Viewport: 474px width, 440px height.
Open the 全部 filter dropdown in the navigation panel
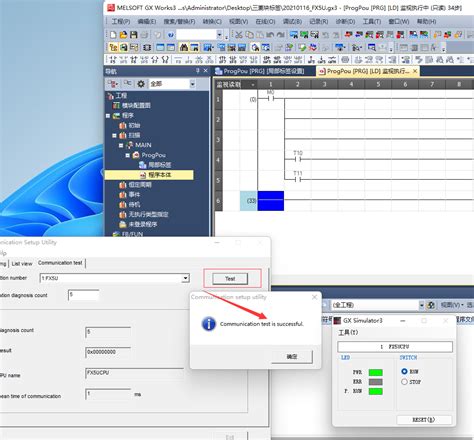coord(192,84)
